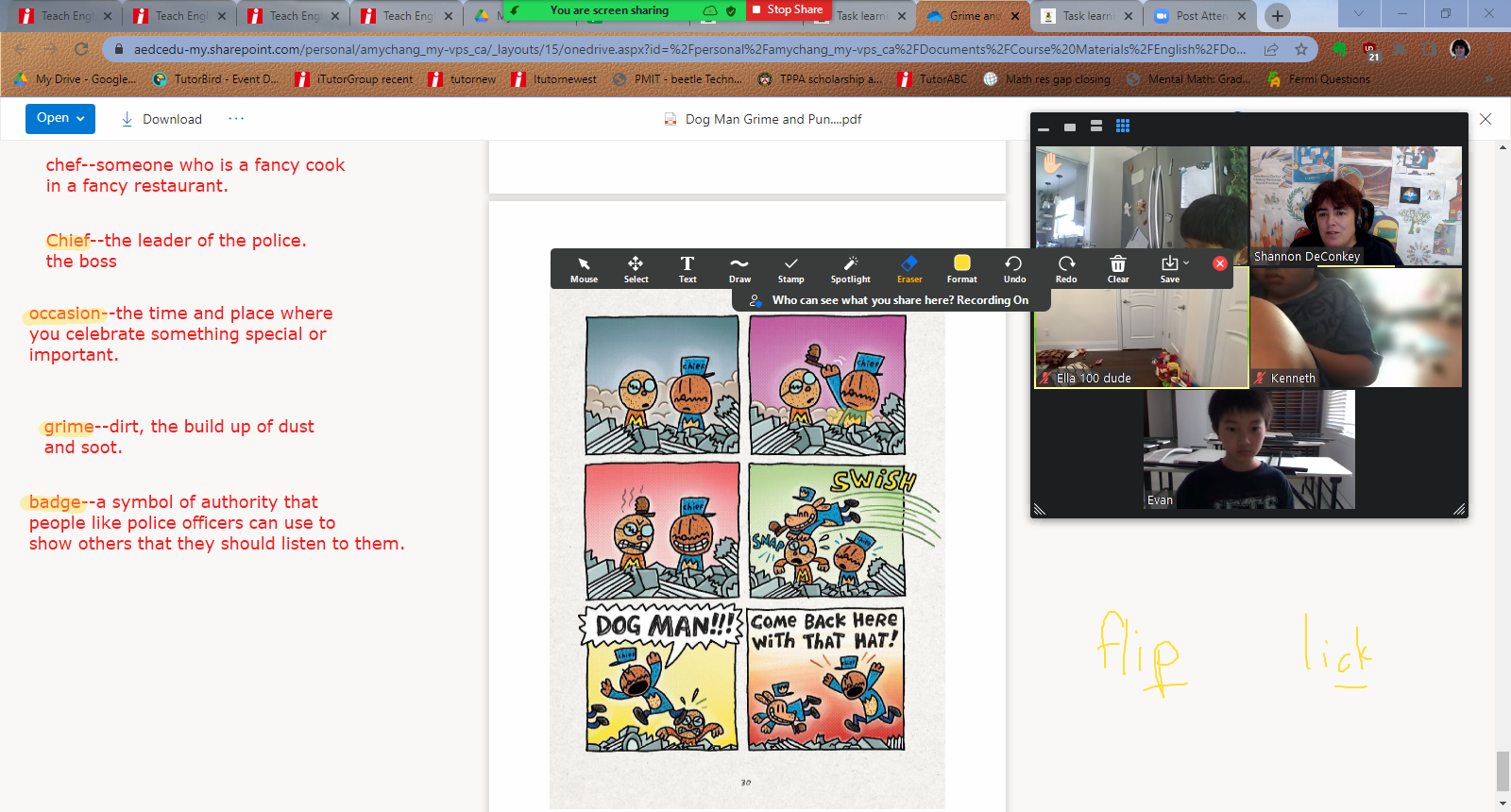Open TutorBird - Event D bookmark
1511x812 pixels.
point(215,79)
